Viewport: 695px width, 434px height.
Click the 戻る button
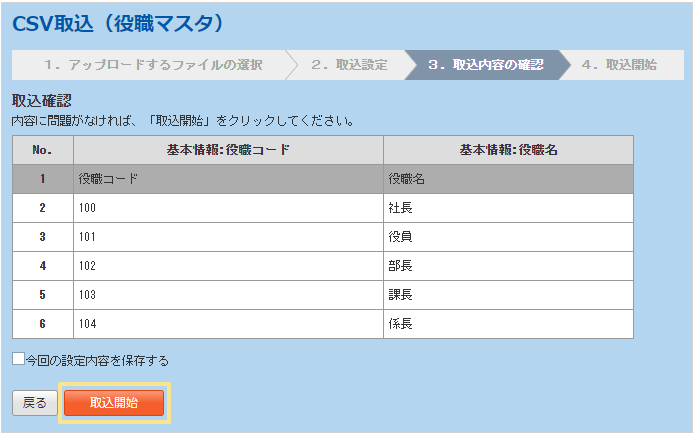(34, 402)
